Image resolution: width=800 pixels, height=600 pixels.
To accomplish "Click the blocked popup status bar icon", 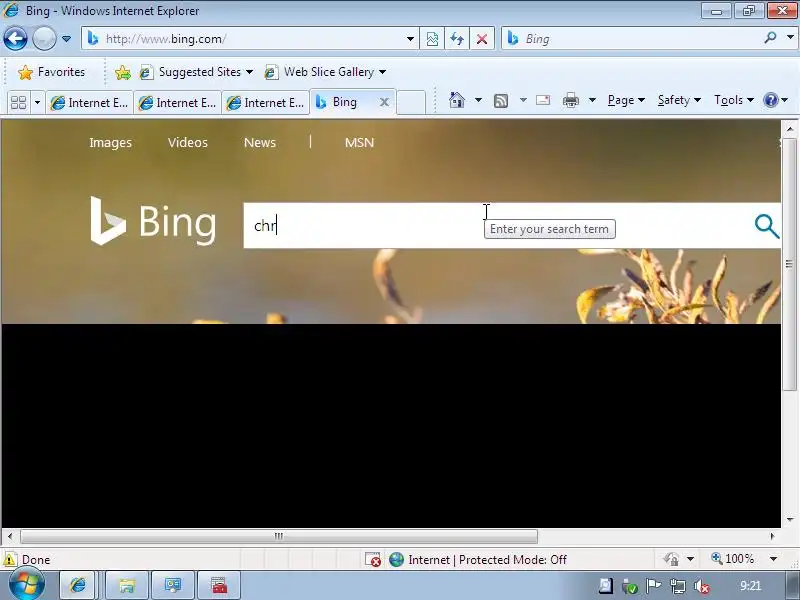I will (373, 560).
